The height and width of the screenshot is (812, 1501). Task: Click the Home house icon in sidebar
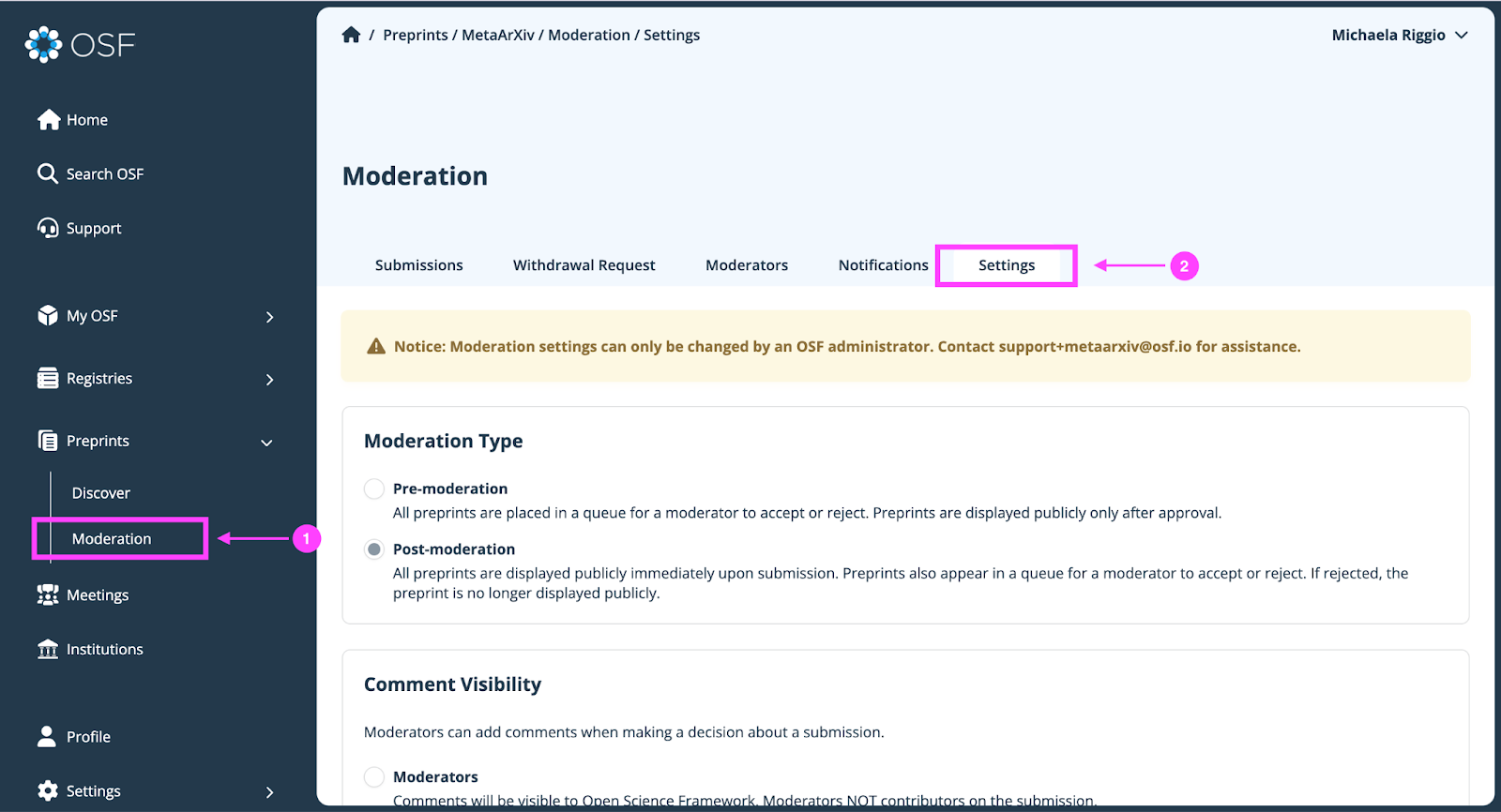click(x=49, y=120)
